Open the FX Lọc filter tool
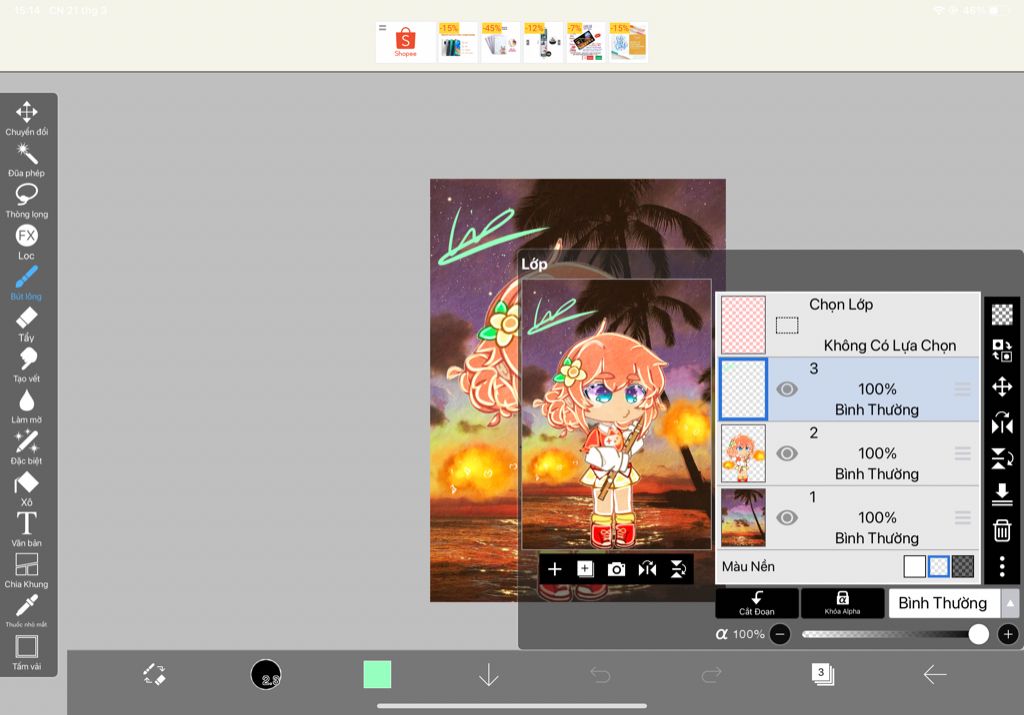The image size is (1024, 715). coord(27,242)
